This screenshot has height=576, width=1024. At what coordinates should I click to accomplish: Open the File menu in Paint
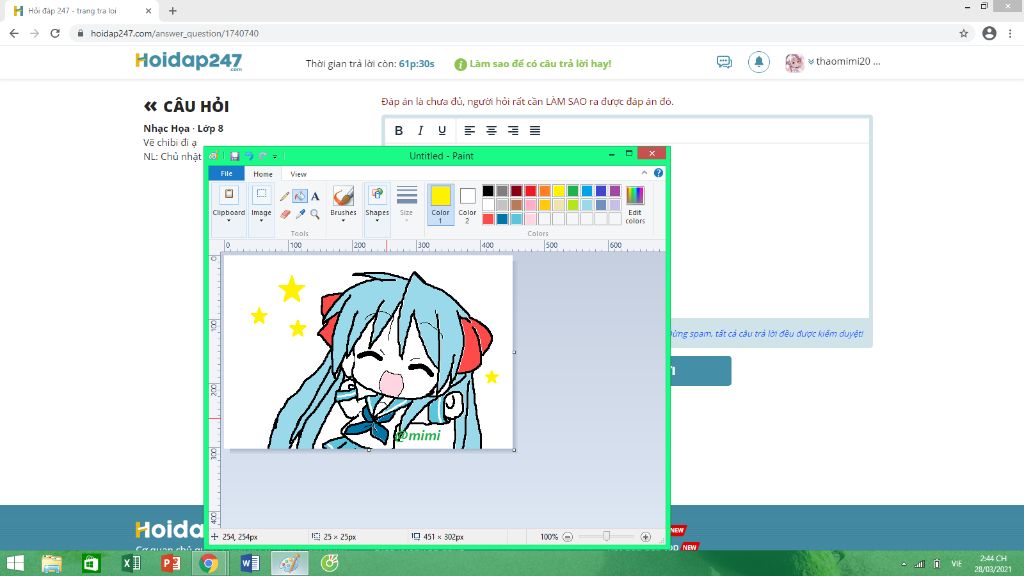coord(226,173)
